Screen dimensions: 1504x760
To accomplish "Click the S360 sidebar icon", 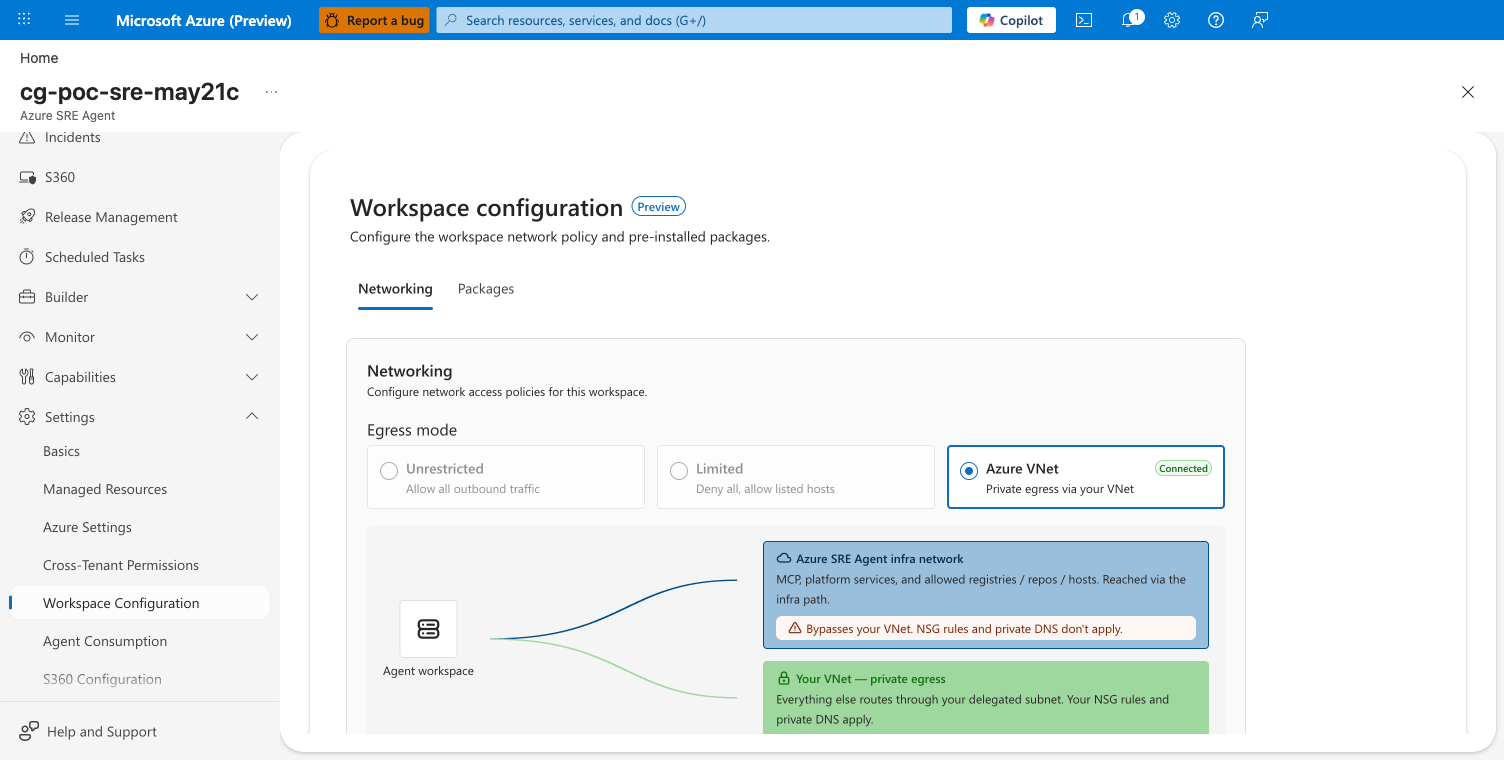I will tap(27, 177).
